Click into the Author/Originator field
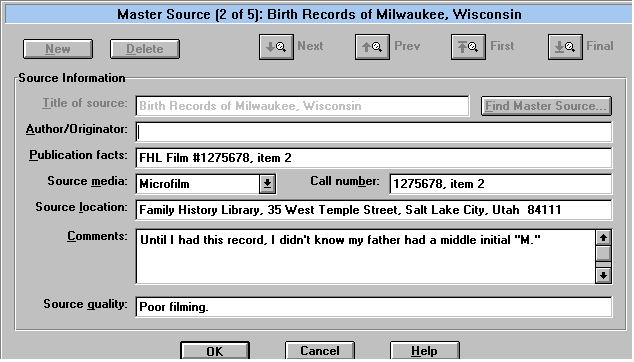Viewport: 634px width, 362px height. pyautogui.click(x=374, y=132)
